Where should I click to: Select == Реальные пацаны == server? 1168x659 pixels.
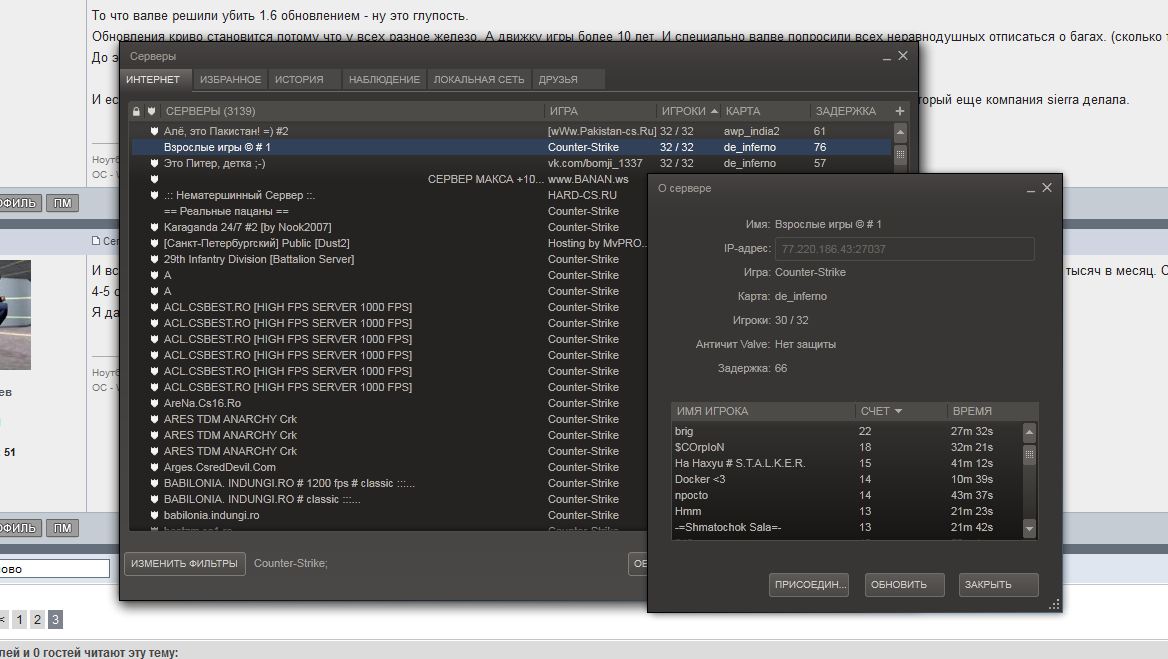[x=226, y=211]
